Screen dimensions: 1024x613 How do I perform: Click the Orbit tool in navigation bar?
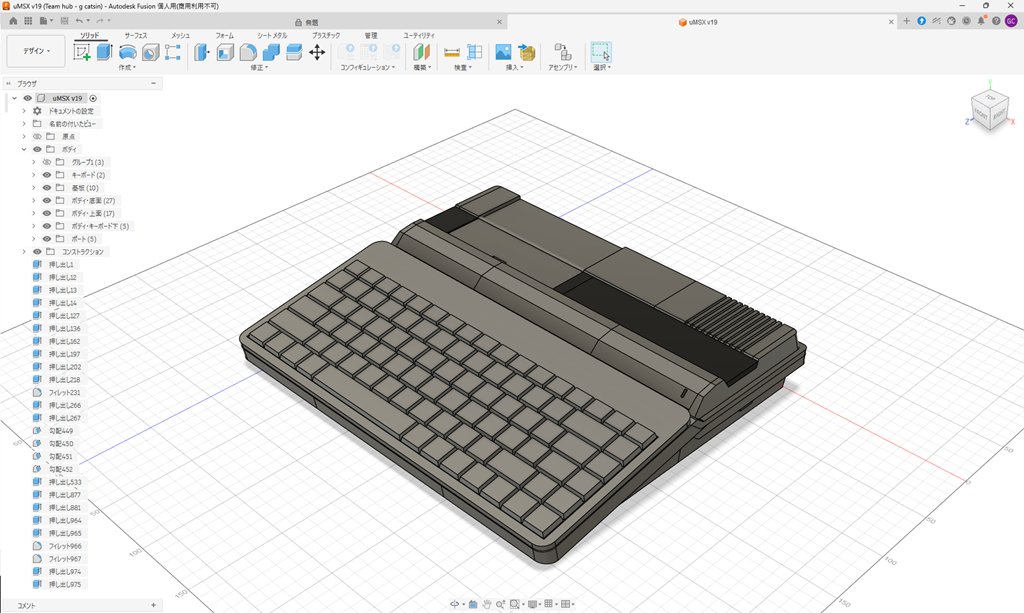455,605
